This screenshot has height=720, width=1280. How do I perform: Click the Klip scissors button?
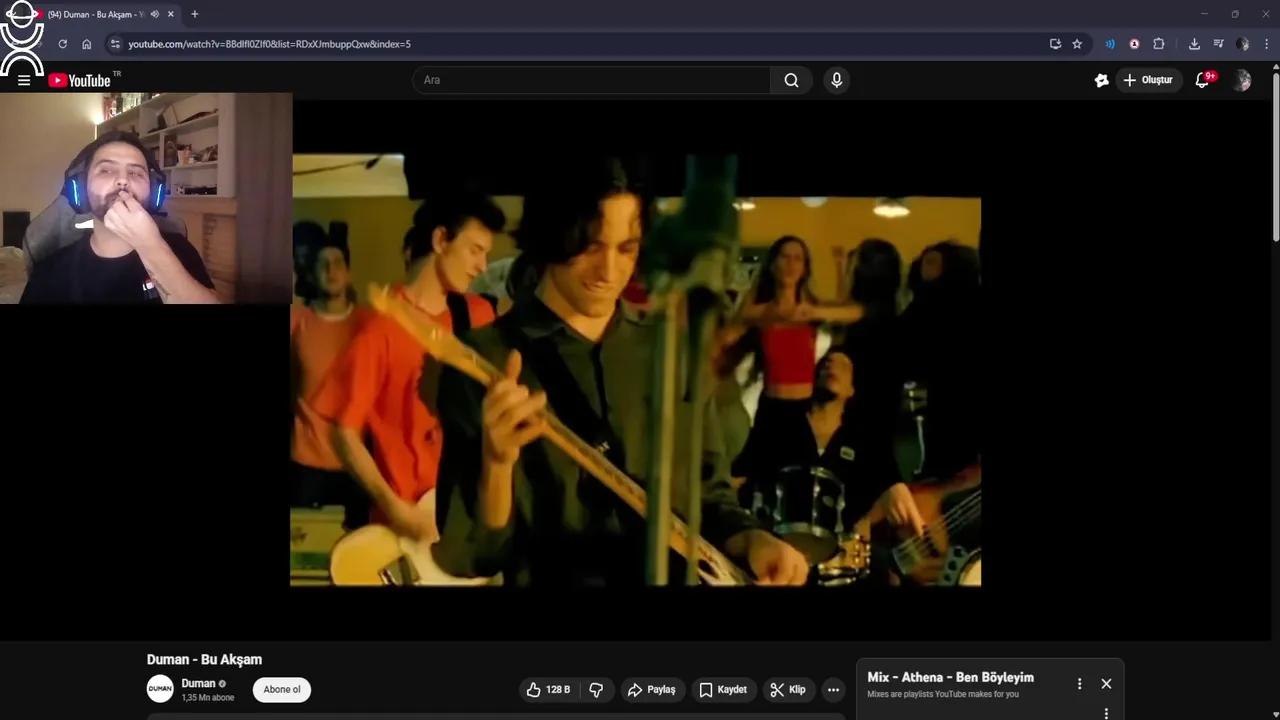pos(788,689)
